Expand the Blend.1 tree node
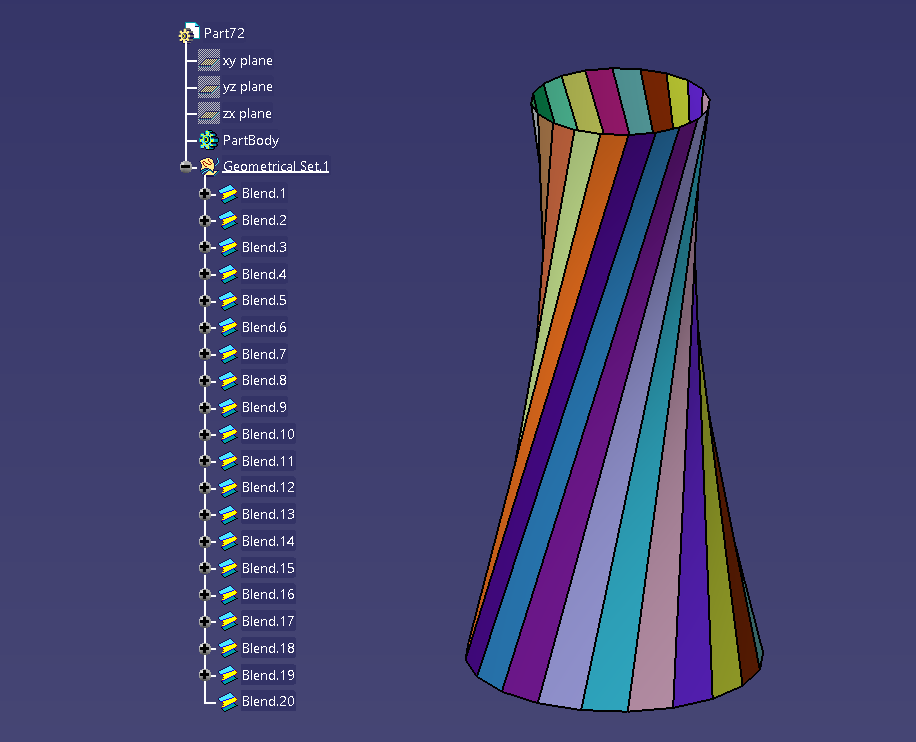Image resolution: width=916 pixels, height=742 pixels. click(x=204, y=193)
